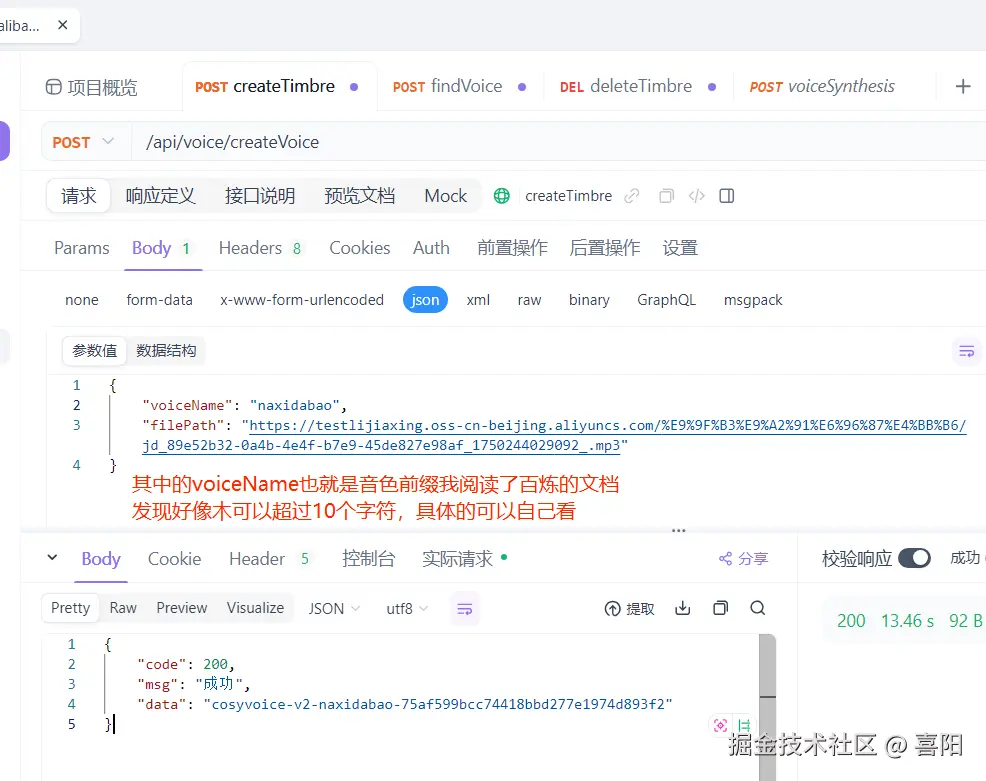
Task: Click the copy icon next to createTimbre
Action: coord(666,196)
